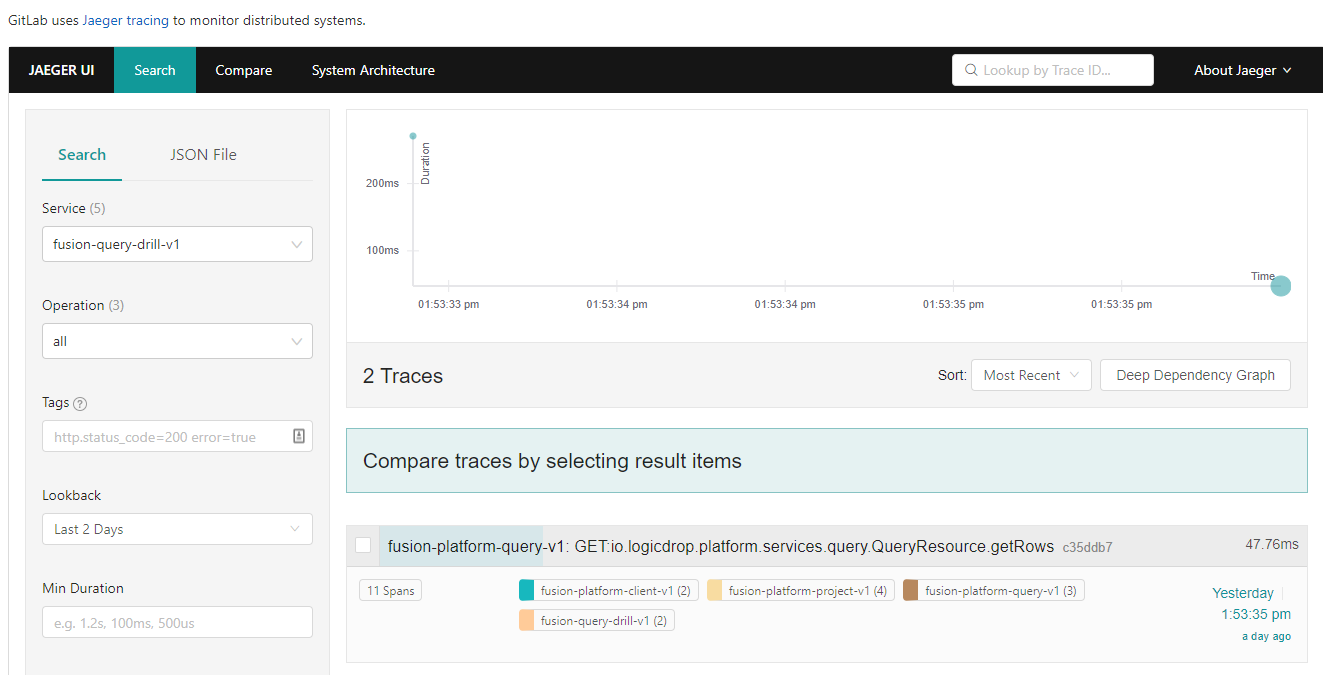This screenshot has height=675, width=1323.
Task: Switch to the JSON File tab
Action: (203, 155)
